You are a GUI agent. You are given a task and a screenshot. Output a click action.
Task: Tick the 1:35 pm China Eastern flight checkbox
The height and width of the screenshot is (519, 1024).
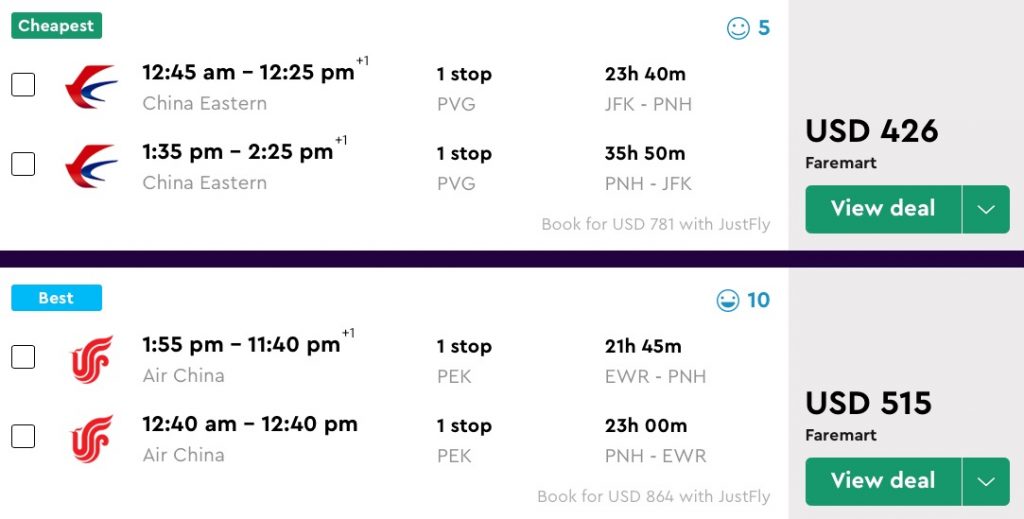[23, 164]
